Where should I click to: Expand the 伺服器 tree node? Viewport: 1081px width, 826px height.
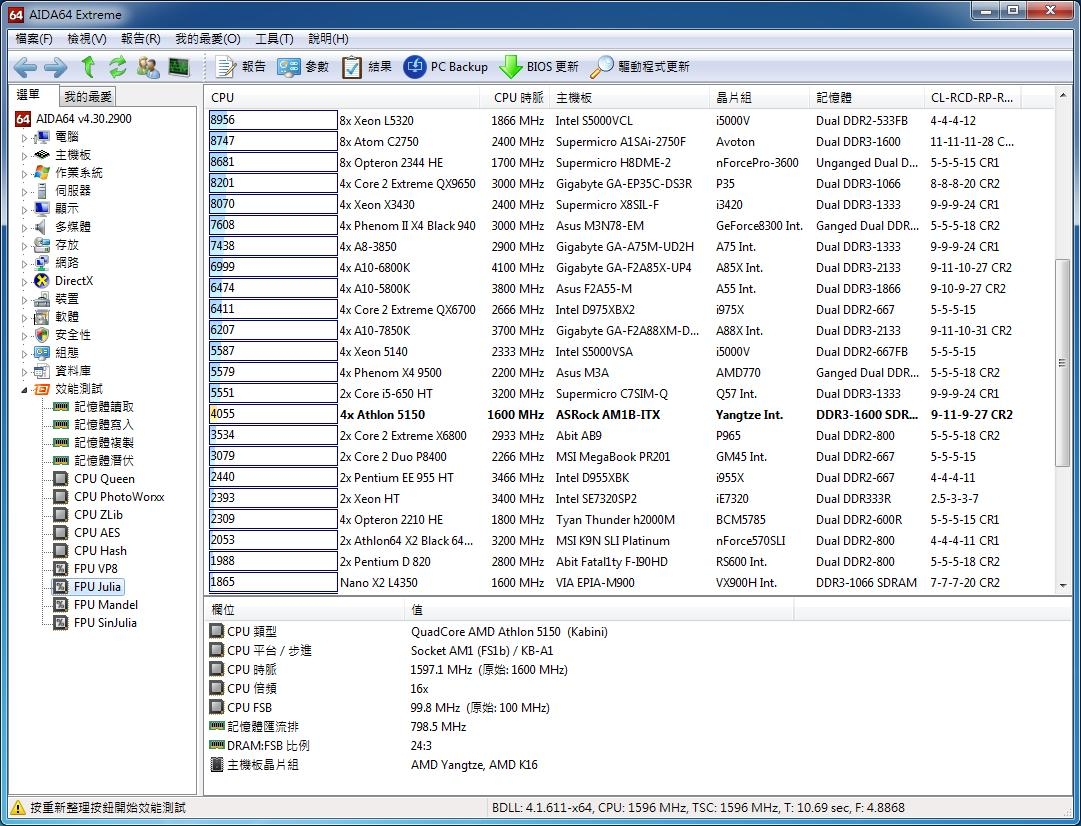[24, 191]
